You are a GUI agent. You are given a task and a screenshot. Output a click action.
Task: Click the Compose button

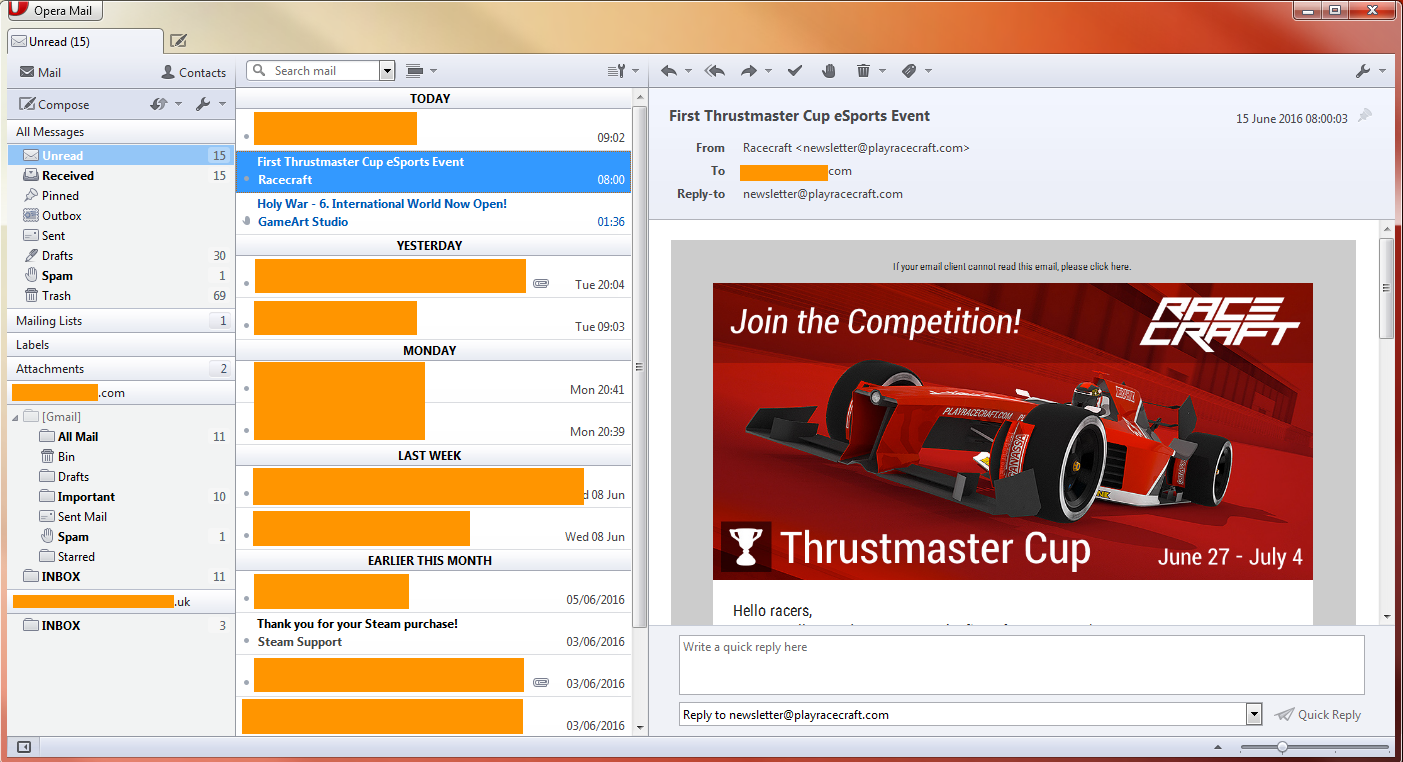click(55, 104)
